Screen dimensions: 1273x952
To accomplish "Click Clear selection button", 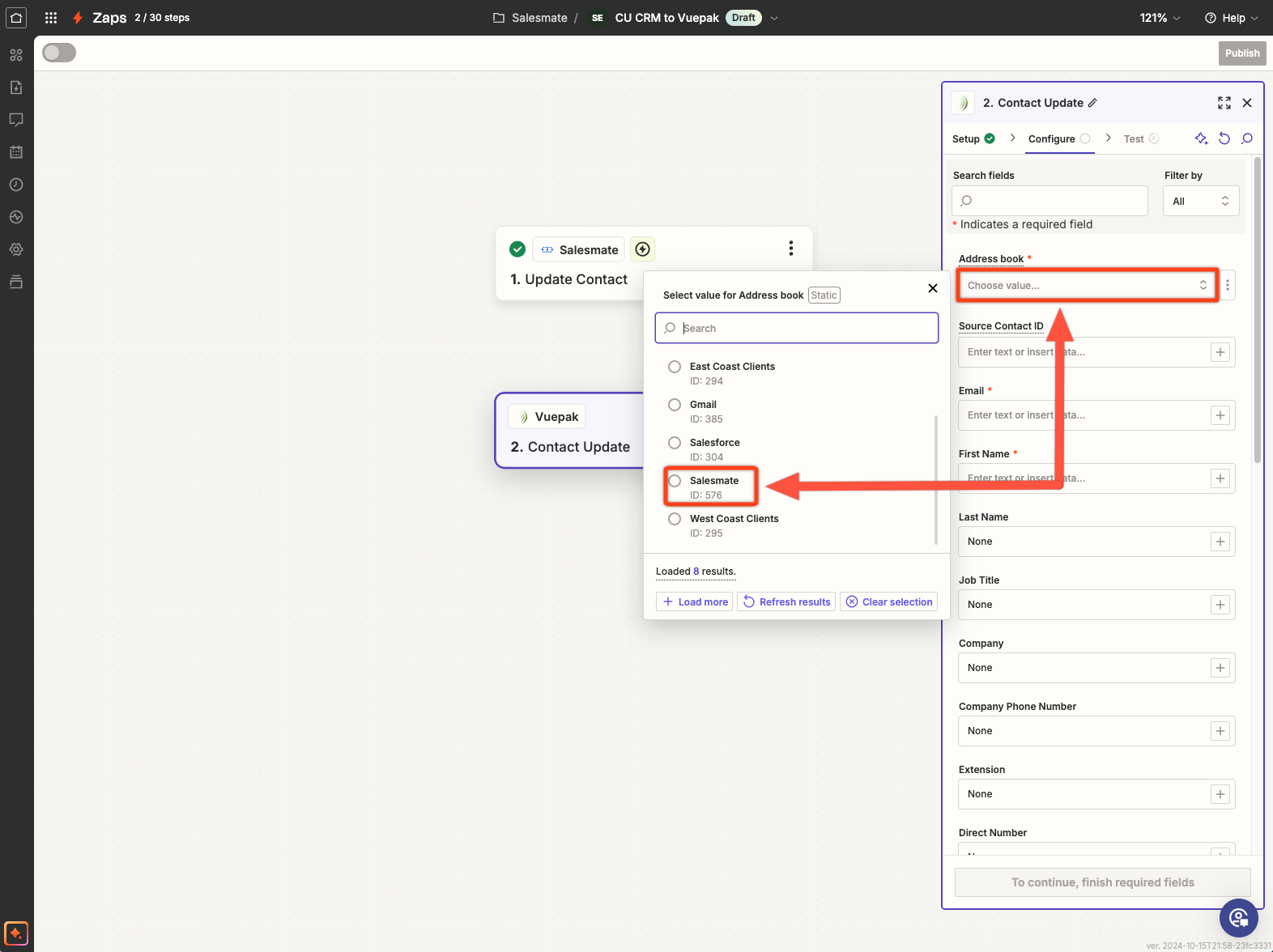I will 889,601.
